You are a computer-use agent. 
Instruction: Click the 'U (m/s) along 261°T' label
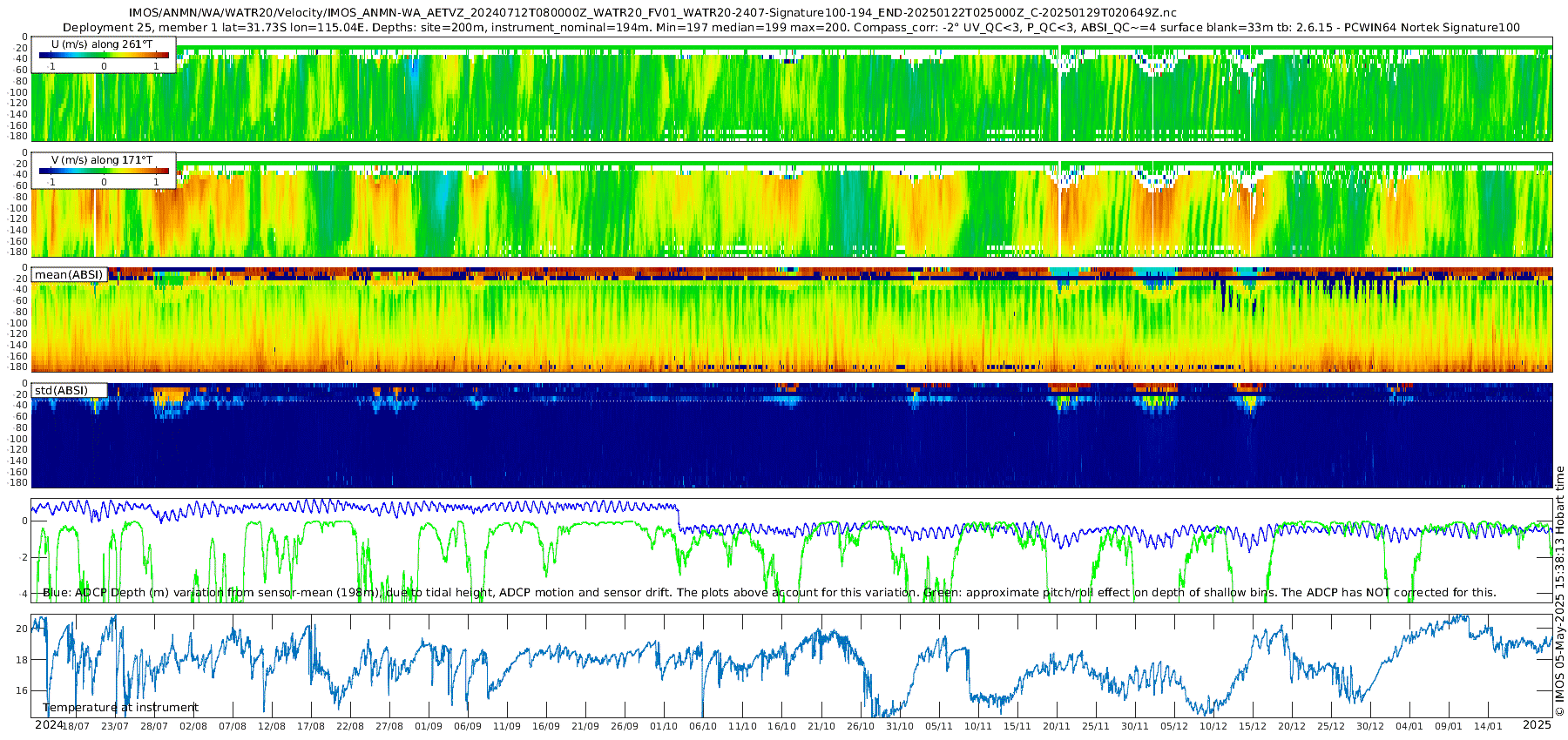(102, 44)
